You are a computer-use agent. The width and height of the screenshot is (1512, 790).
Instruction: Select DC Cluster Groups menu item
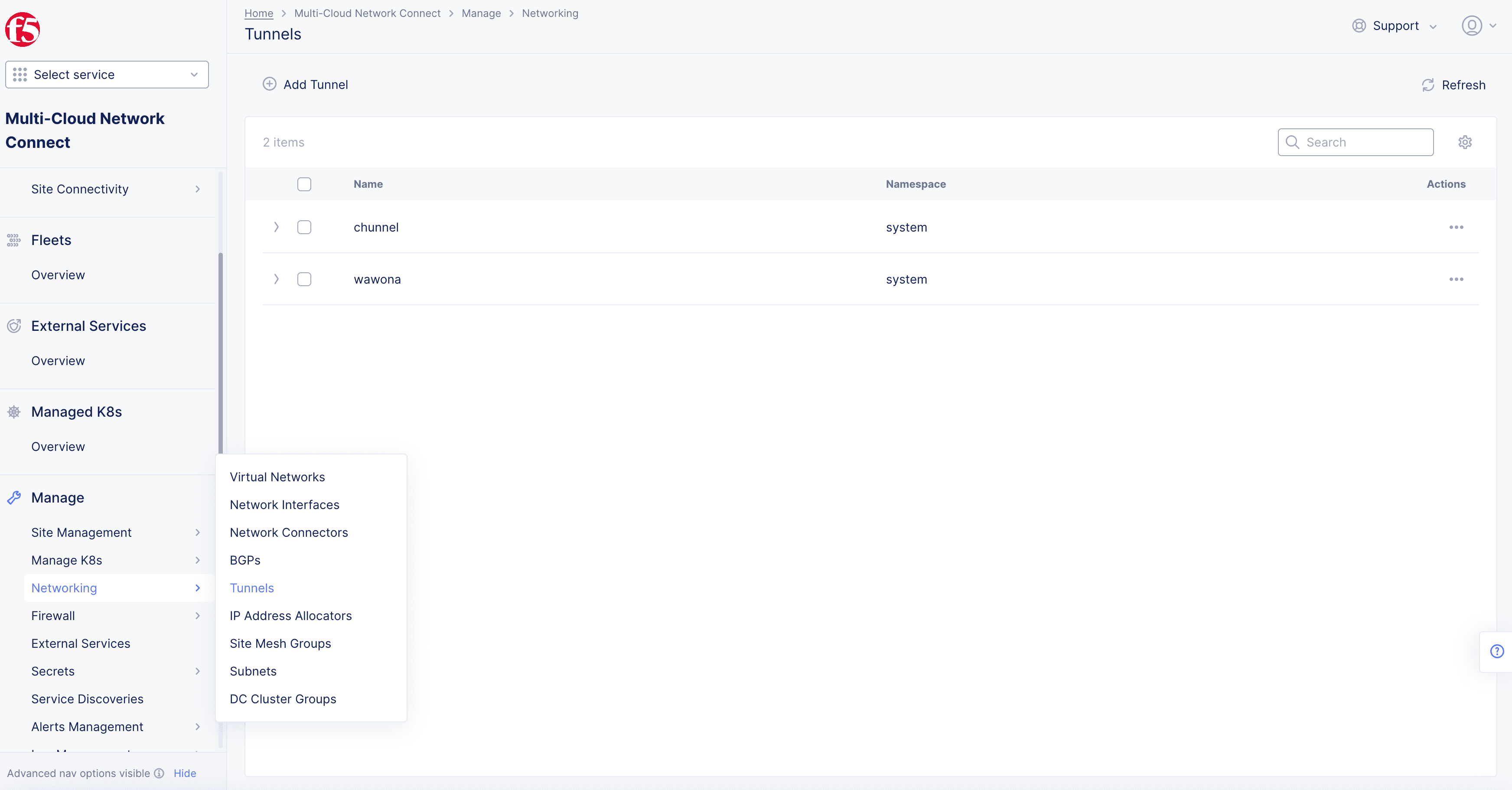point(283,699)
